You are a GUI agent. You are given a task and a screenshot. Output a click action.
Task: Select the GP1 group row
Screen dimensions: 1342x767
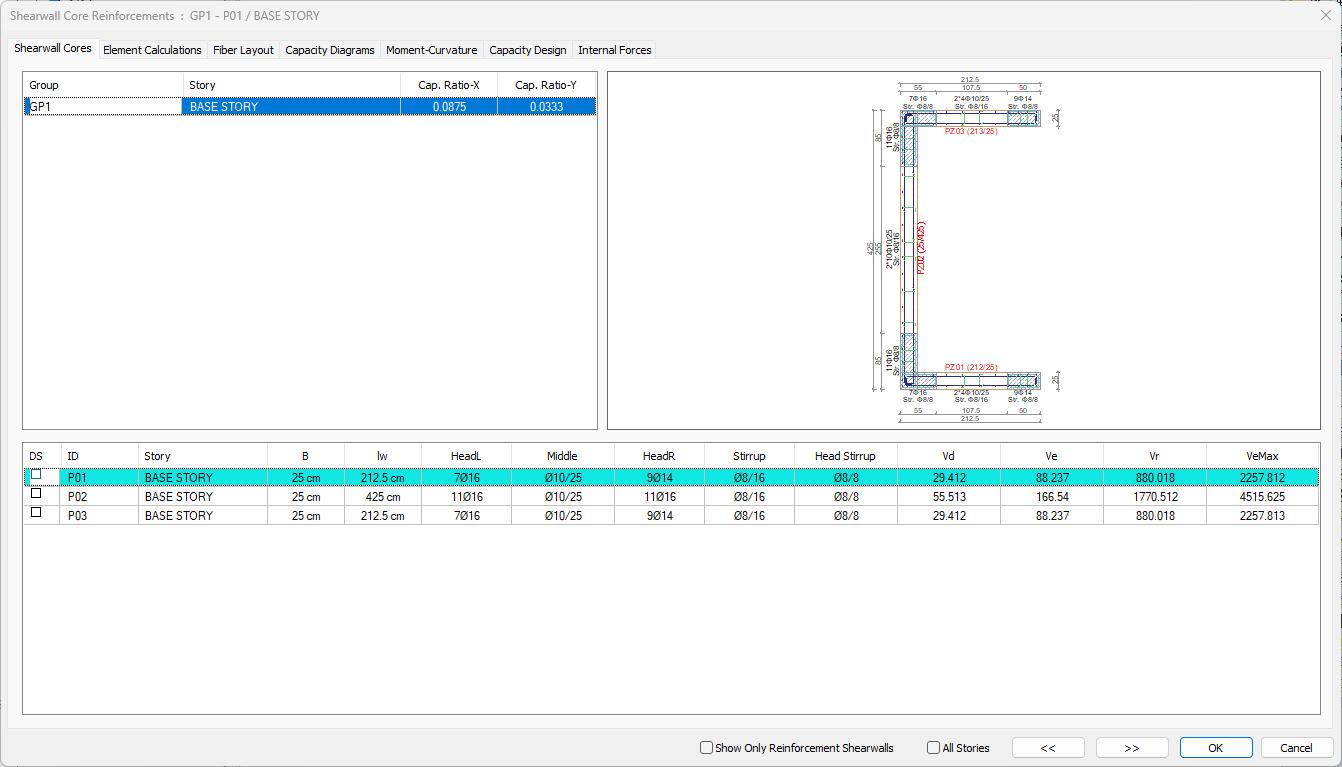coord(100,107)
